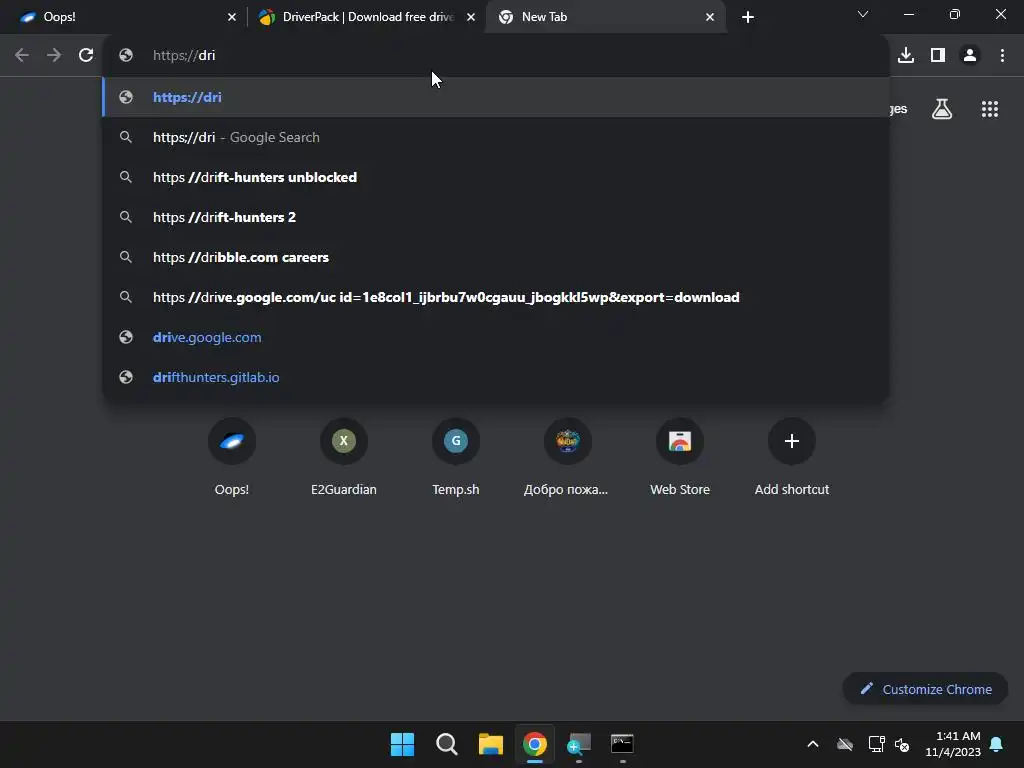Click the browser forward arrow
This screenshot has width=1024, height=768.
(54, 56)
